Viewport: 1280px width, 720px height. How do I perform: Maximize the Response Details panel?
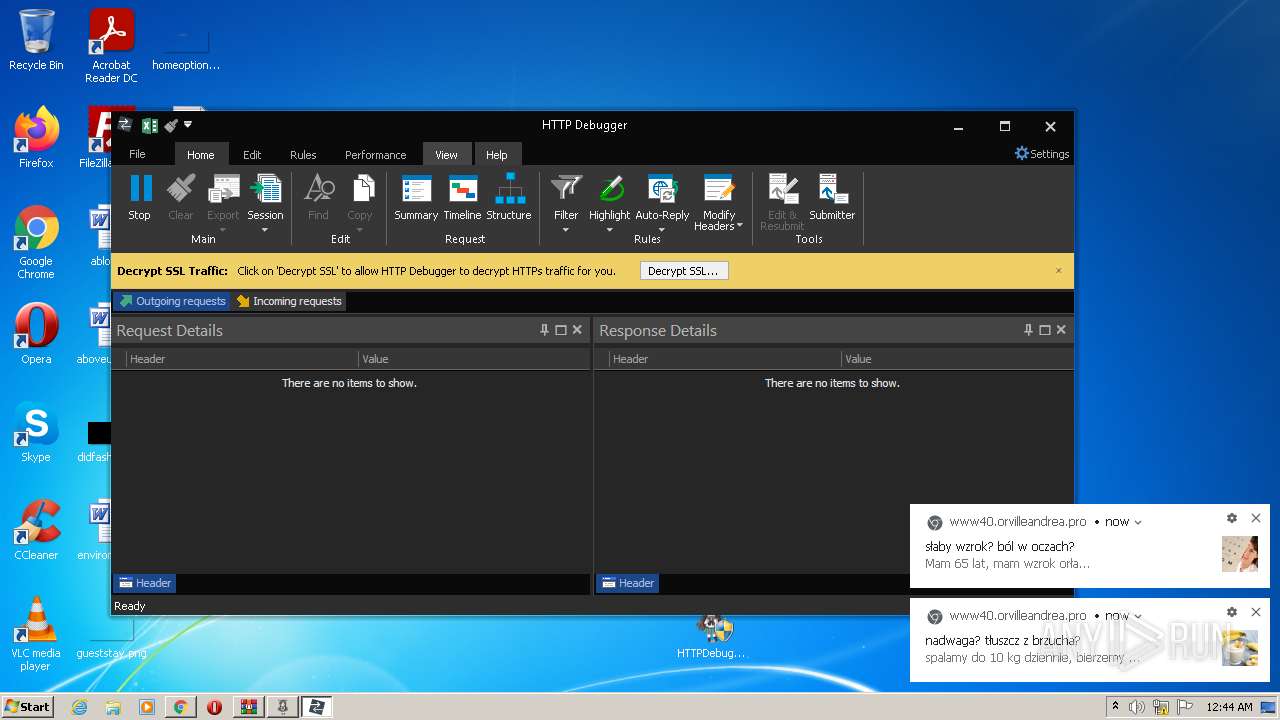[x=1045, y=330]
